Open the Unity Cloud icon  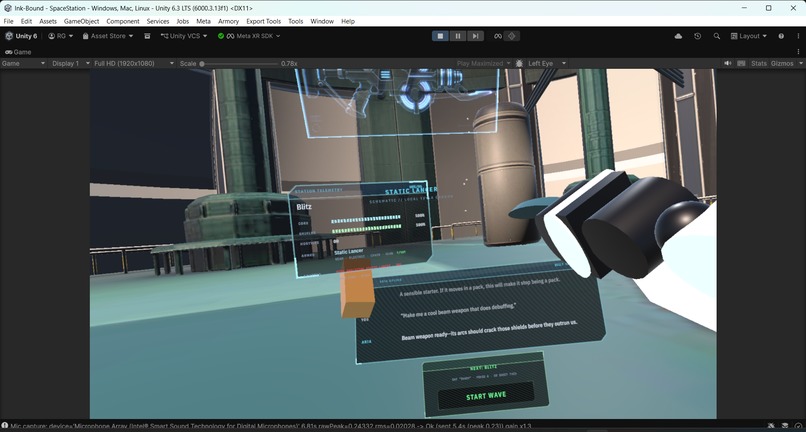[678, 36]
